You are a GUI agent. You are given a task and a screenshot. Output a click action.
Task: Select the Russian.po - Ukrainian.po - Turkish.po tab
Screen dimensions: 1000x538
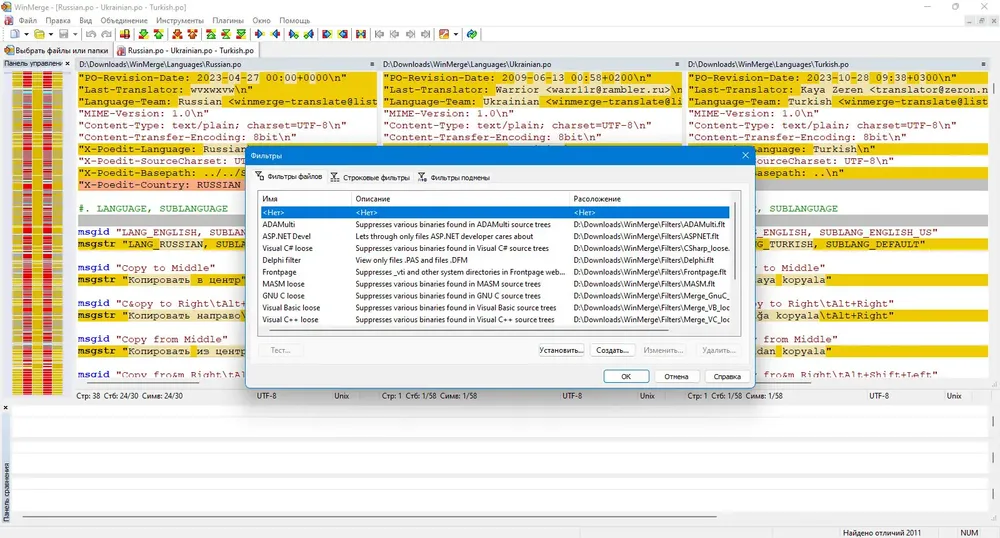pos(186,50)
